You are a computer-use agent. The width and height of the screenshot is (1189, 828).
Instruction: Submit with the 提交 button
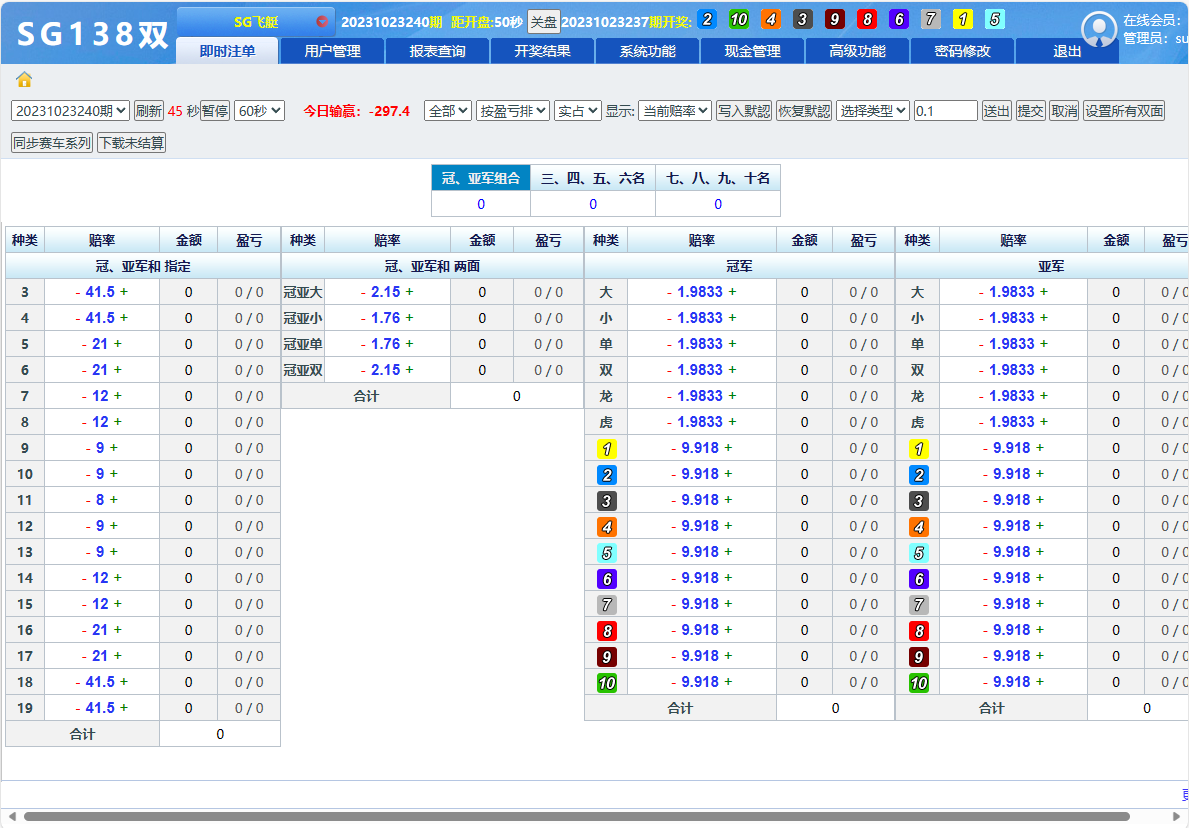click(x=1031, y=111)
